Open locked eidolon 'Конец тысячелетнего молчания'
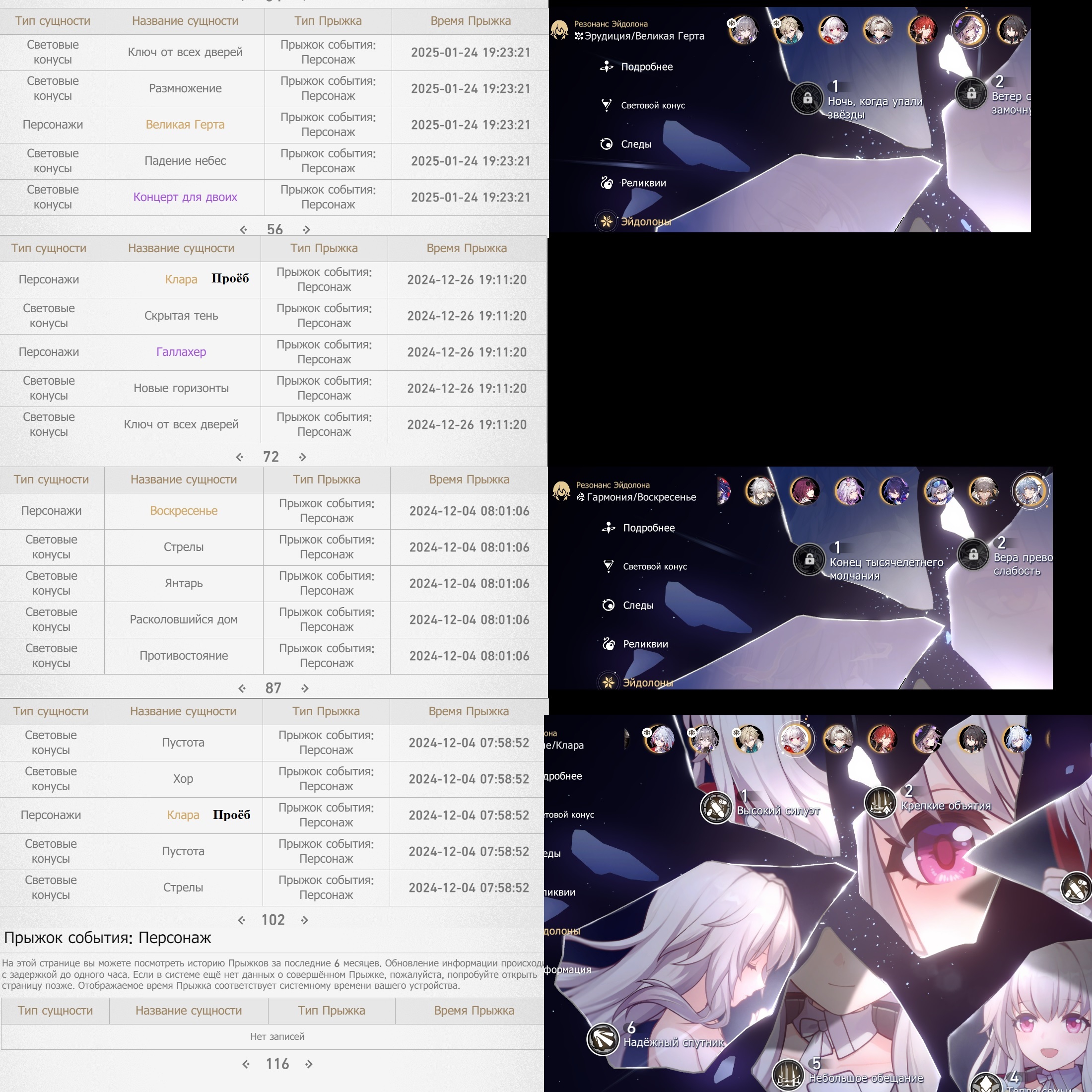 pyautogui.click(x=809, y=559)
